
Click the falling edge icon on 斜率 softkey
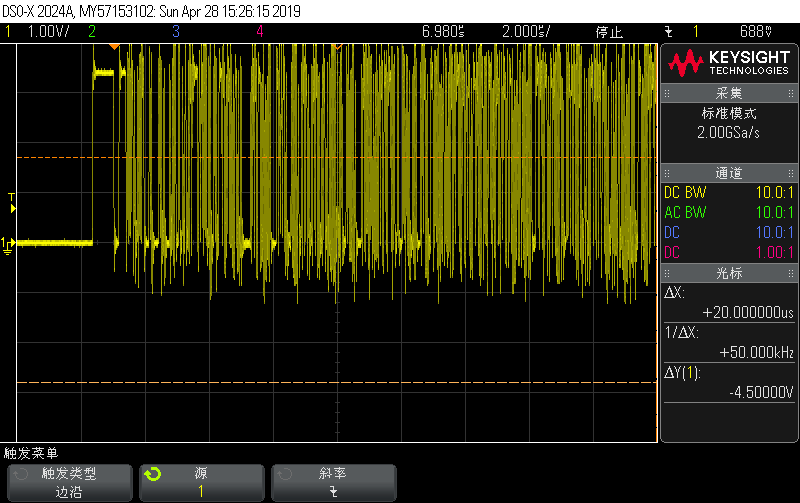click(x=333, y=492)
